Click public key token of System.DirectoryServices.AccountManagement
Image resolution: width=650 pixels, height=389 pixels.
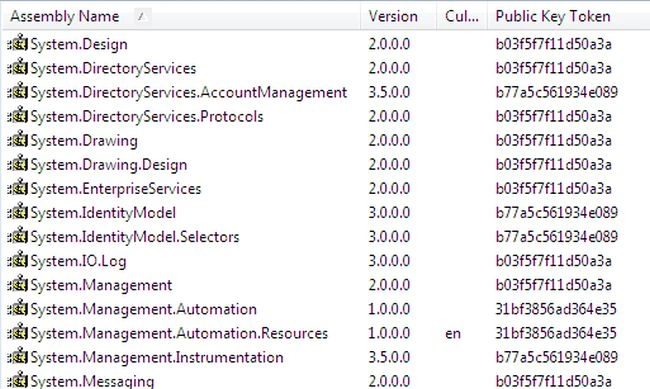click(557, 92)
